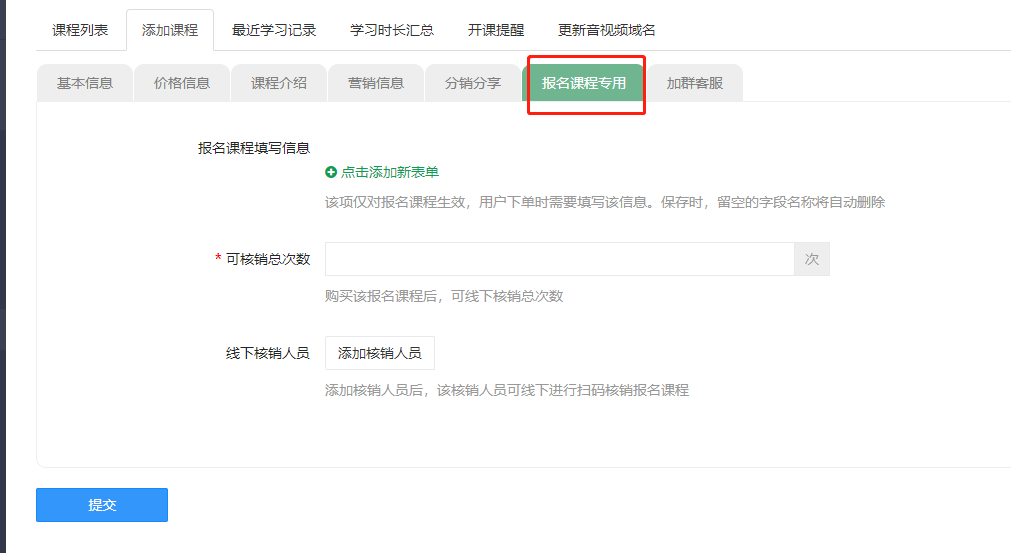Image resolution: width=1011 pixels, height=553 pixels.
Task: Click hint text 购买该报名课程后，可线下核销总次数
Action: point(444,296)
